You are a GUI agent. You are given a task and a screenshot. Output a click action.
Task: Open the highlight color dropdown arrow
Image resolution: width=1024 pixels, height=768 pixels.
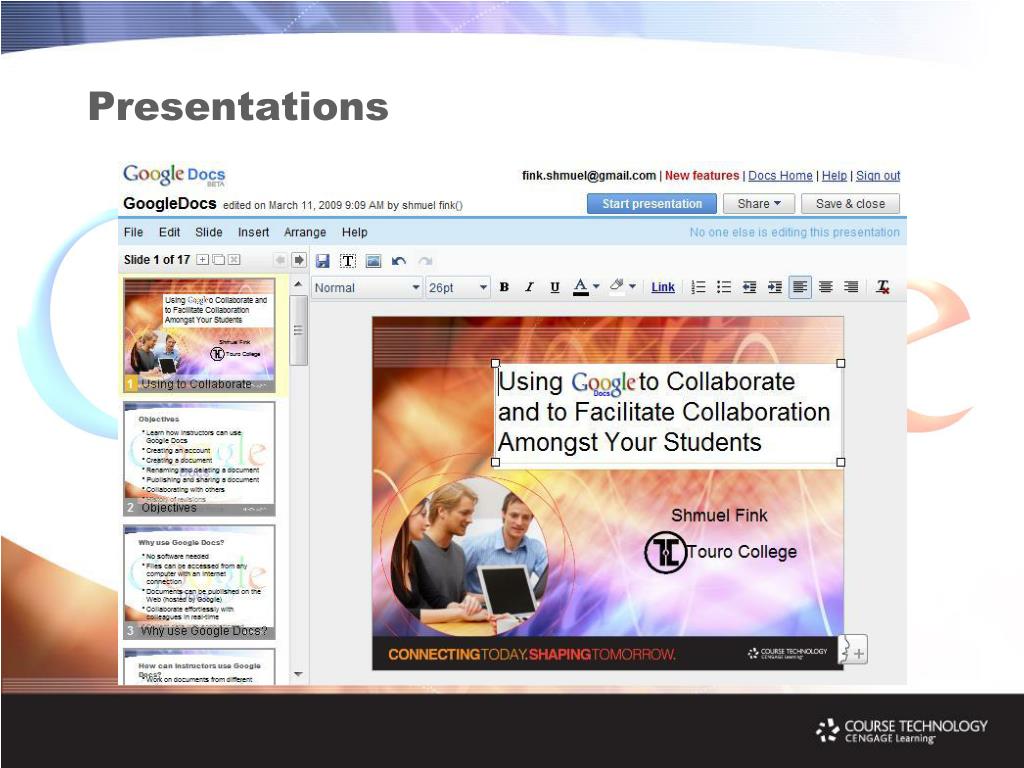(632, 287)
